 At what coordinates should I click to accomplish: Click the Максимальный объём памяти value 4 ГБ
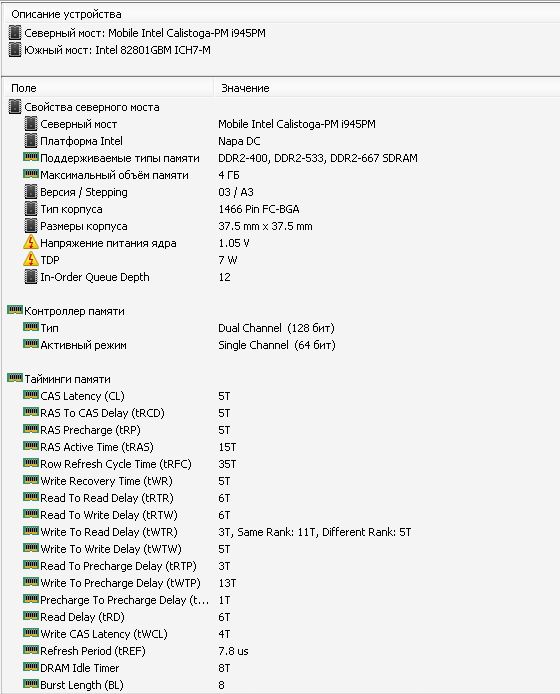(229, 175)
